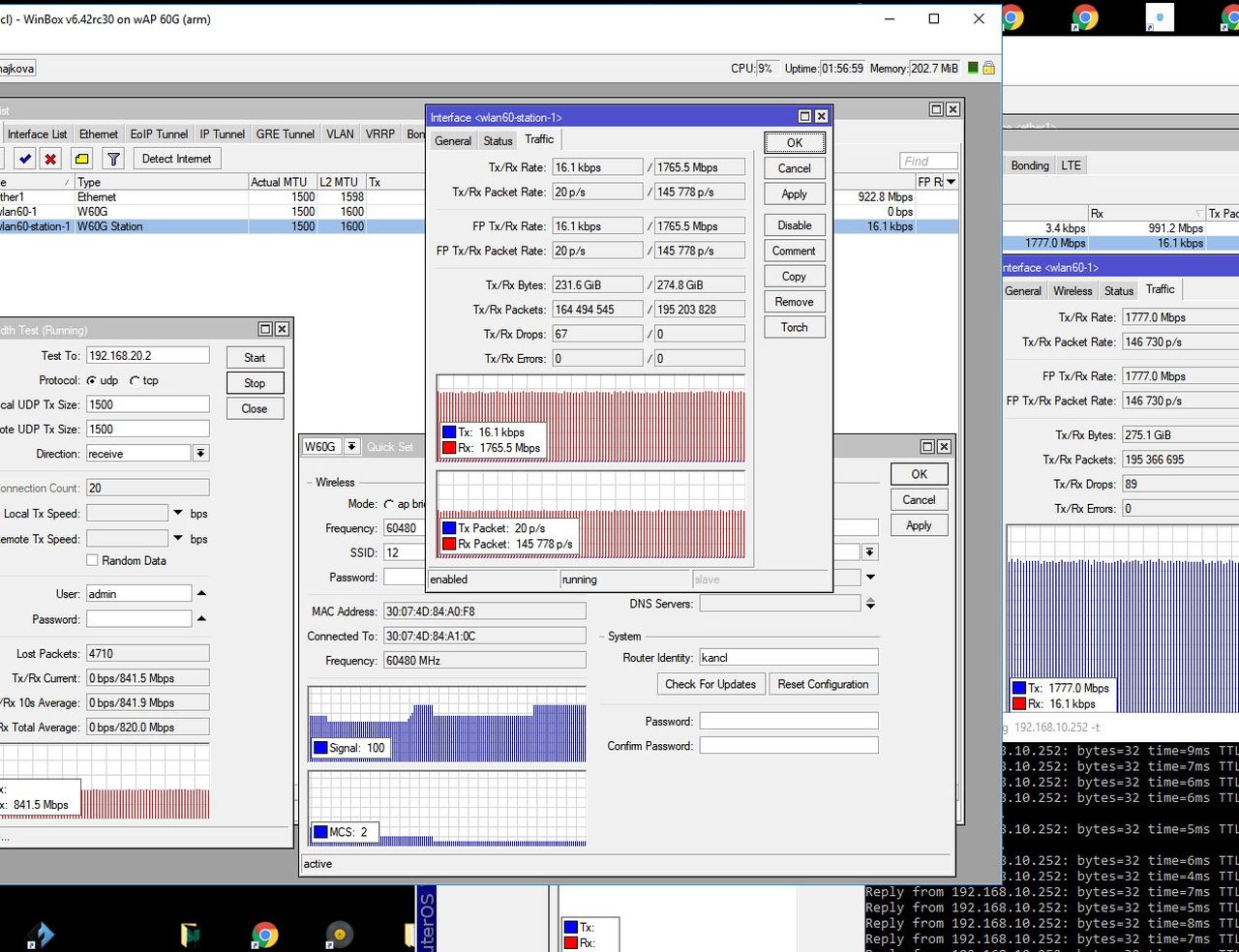Open the taskbar icon right of Chrome
Image resolution: width=1239 pixels, height=952 pixels.
tap(339, 935)
